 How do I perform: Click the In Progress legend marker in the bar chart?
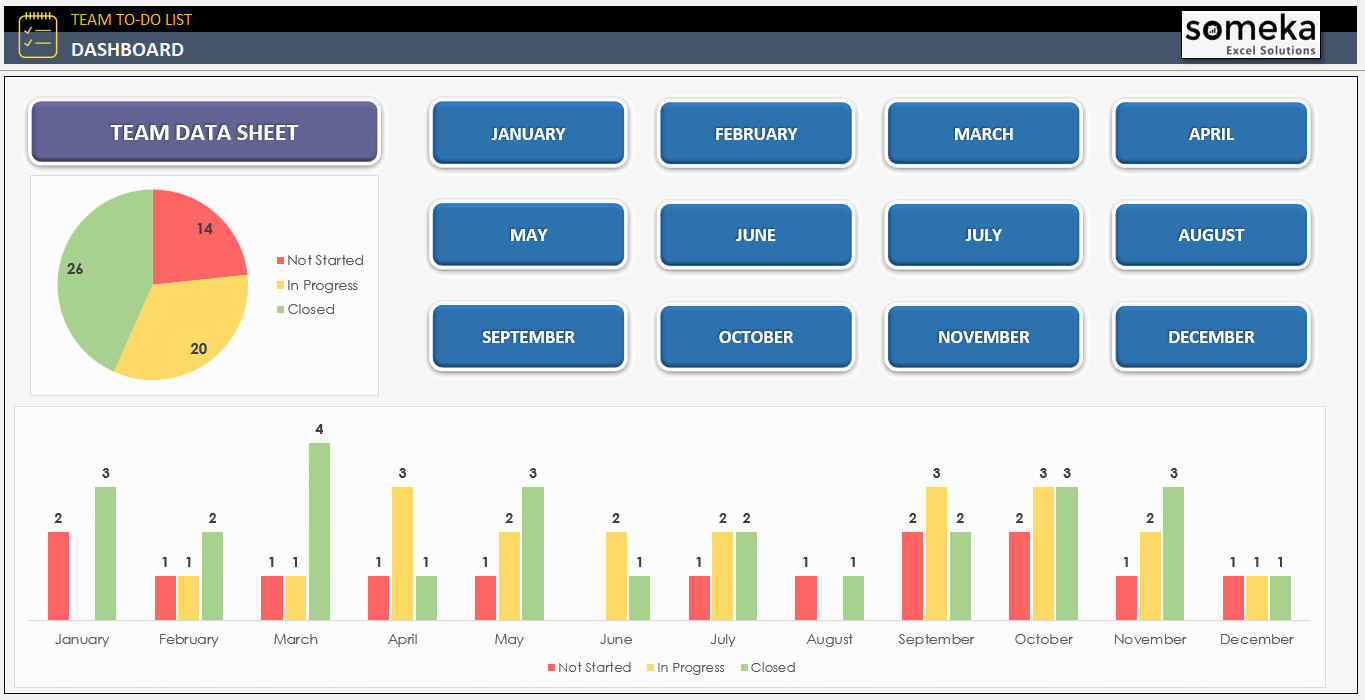point(652,667)
